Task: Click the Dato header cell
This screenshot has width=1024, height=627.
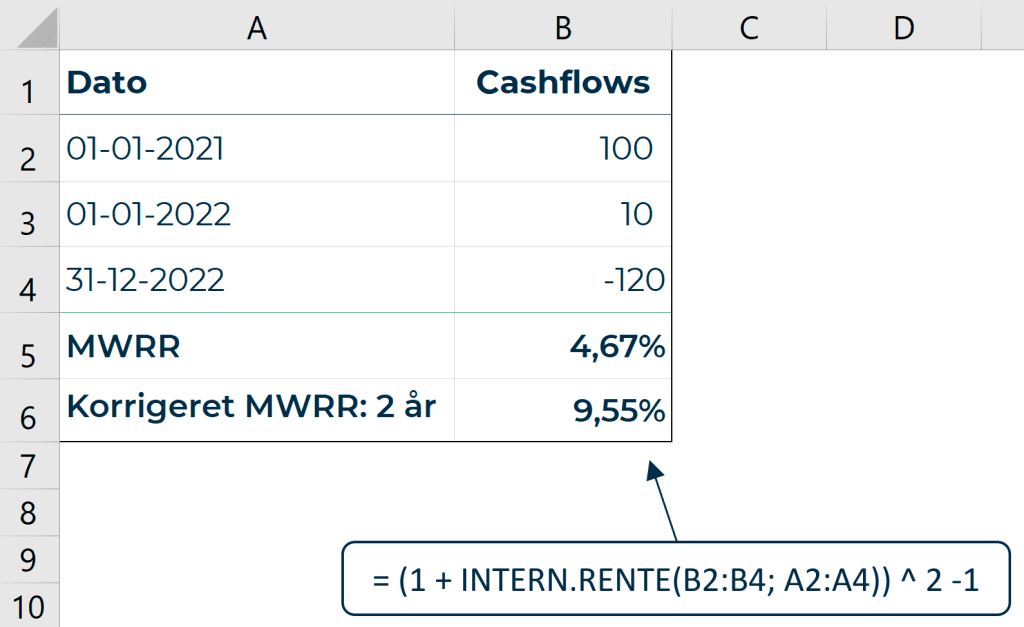Action: [257, 82]
